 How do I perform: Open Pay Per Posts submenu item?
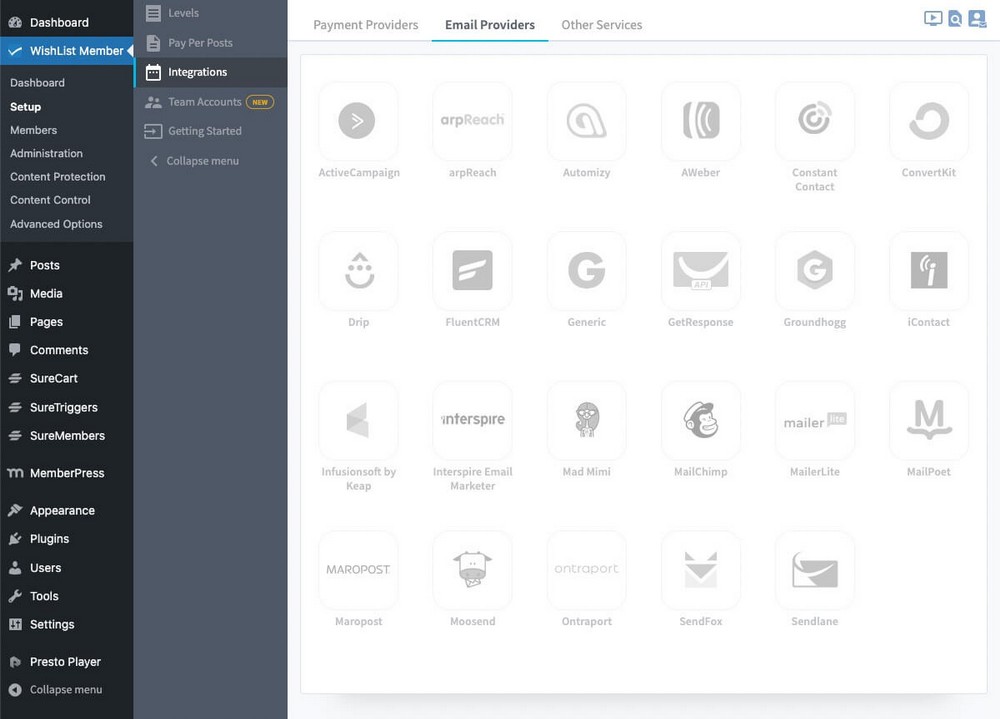point(210,43)
